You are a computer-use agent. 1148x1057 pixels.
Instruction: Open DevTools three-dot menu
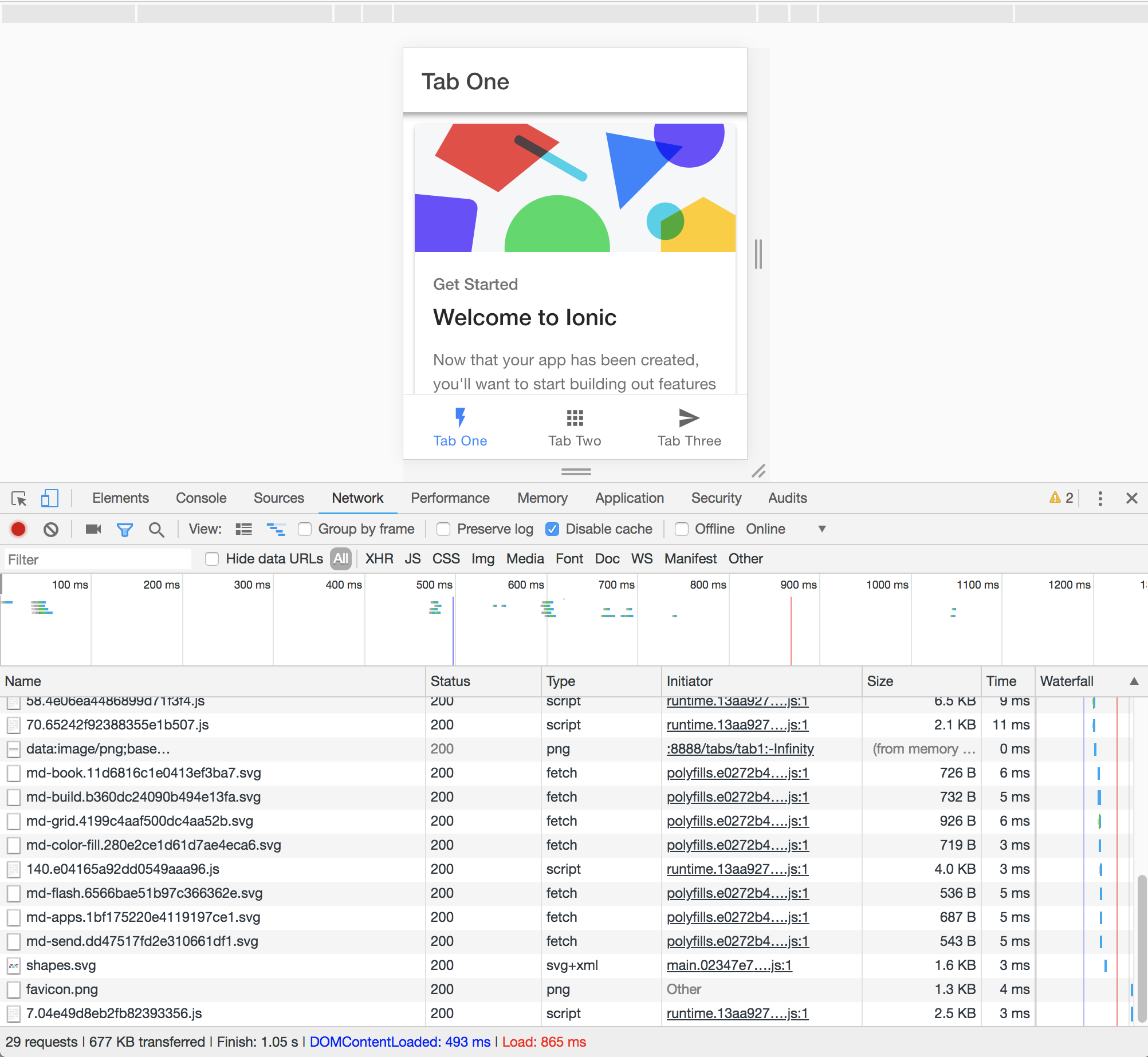1100,498
